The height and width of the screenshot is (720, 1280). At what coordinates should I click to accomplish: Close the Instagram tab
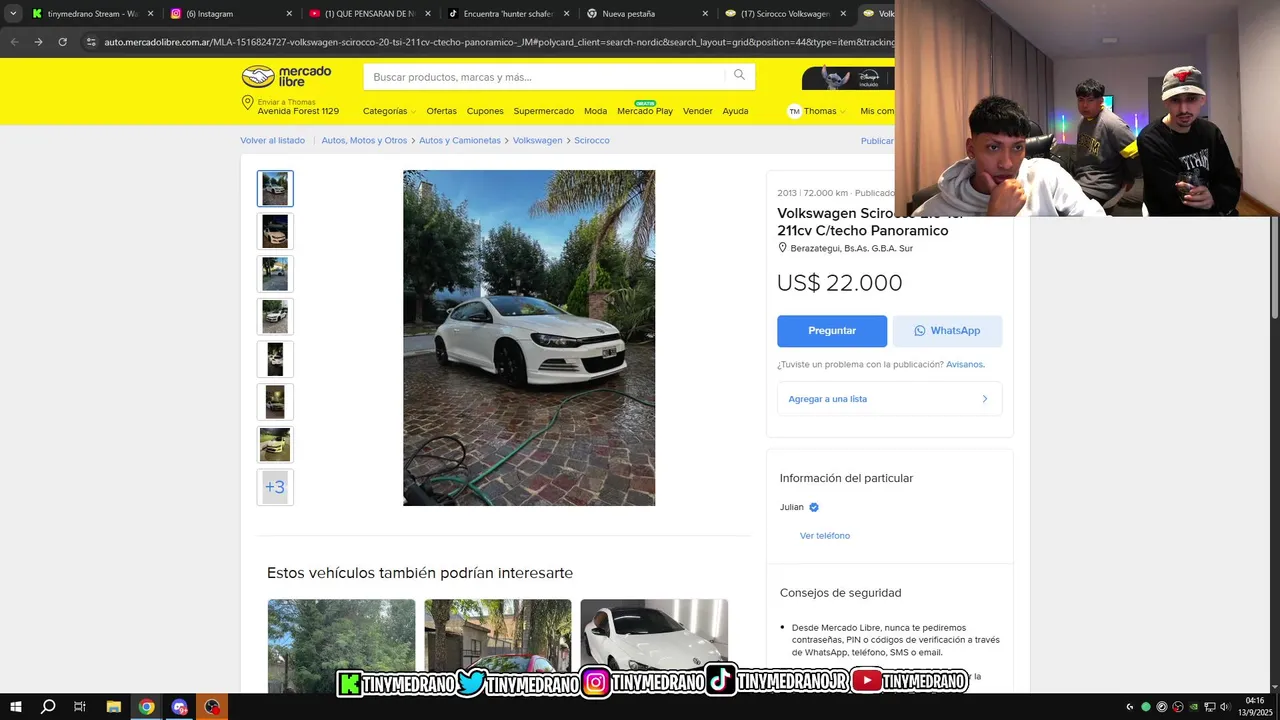tap(289, 14)
